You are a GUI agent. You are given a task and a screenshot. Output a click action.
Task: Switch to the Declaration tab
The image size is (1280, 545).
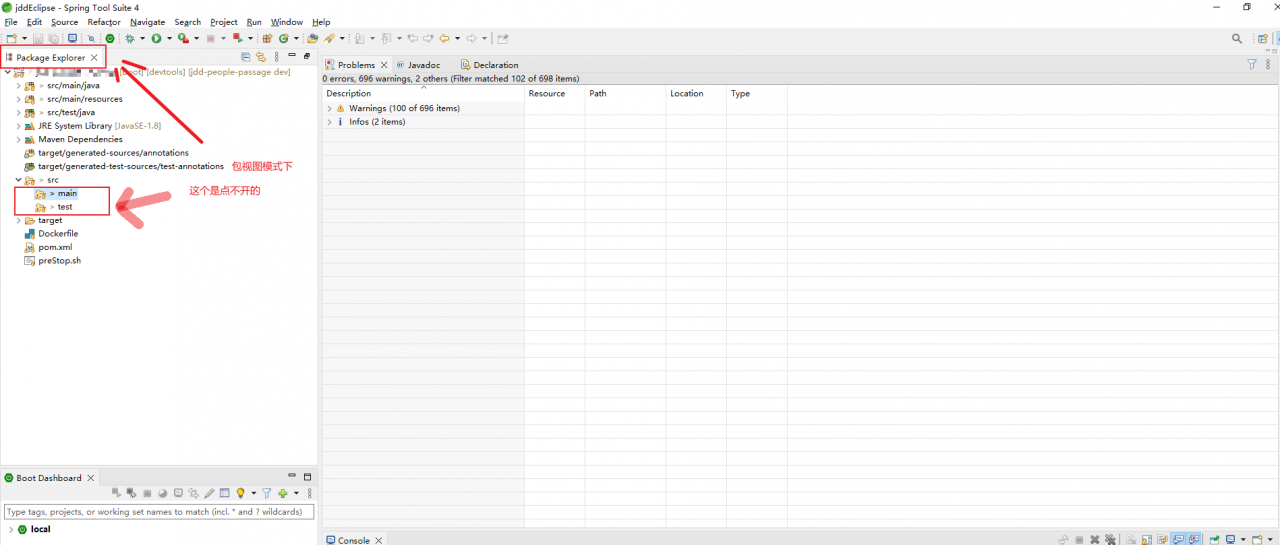[x=495, y=65]
